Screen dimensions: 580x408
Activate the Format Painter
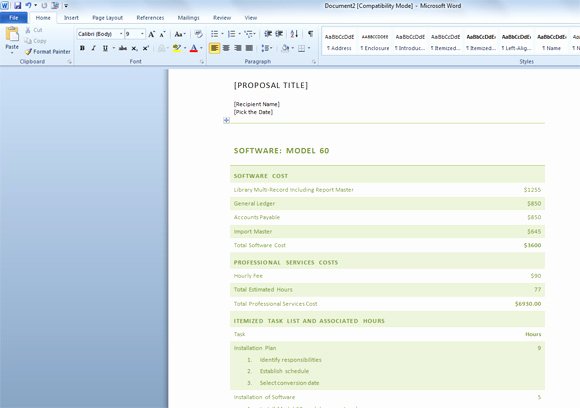tap(48, 51)
